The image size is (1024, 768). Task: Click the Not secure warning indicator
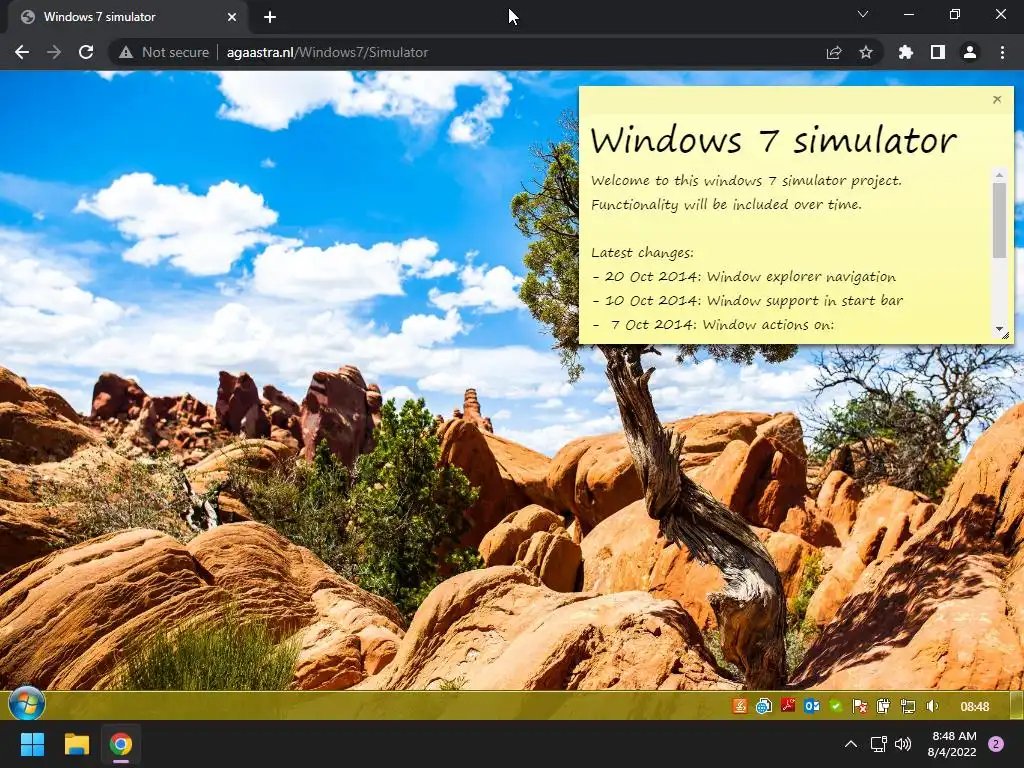(164, 52)
